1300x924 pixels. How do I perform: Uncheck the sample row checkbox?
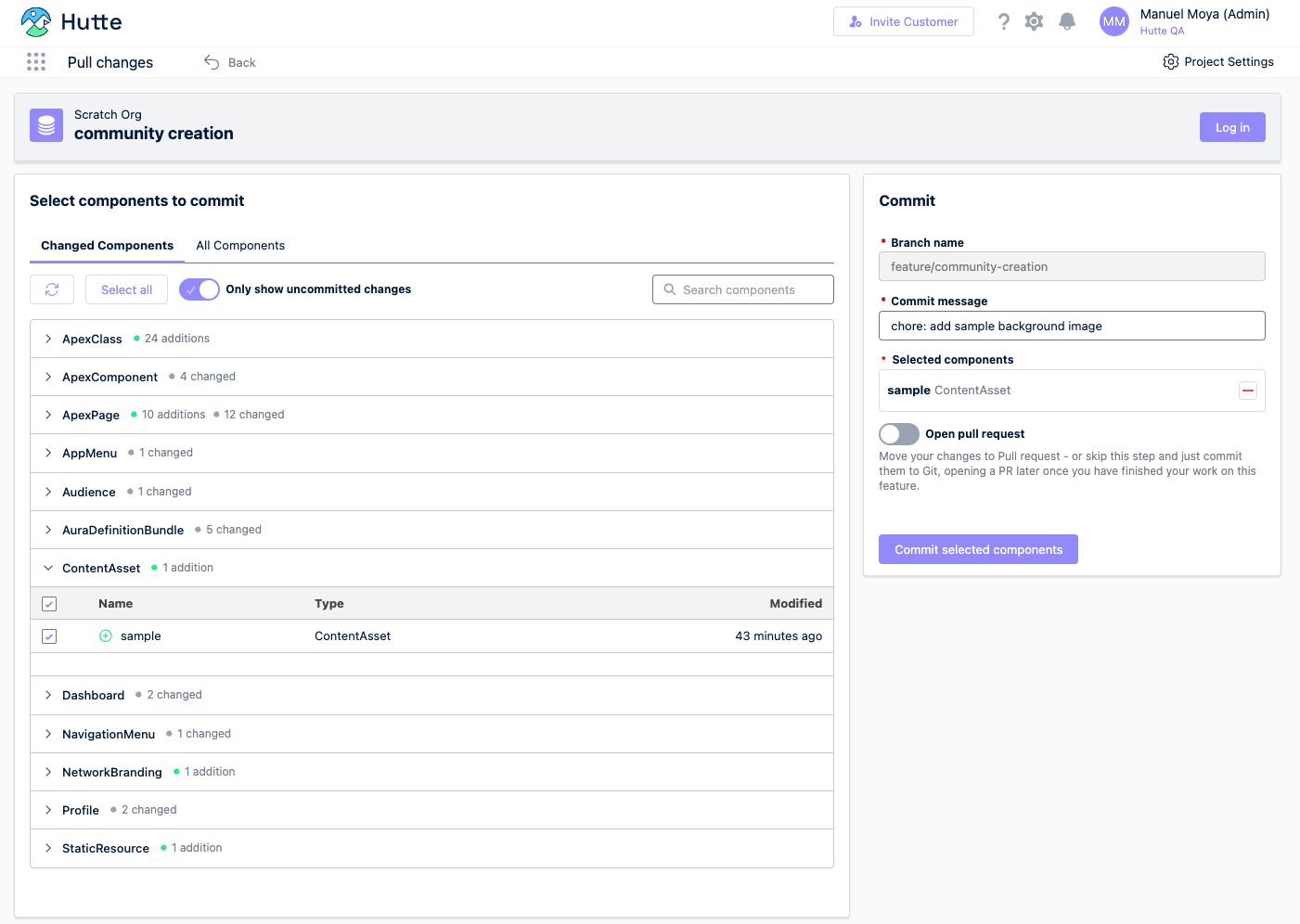tap(49, 636)
